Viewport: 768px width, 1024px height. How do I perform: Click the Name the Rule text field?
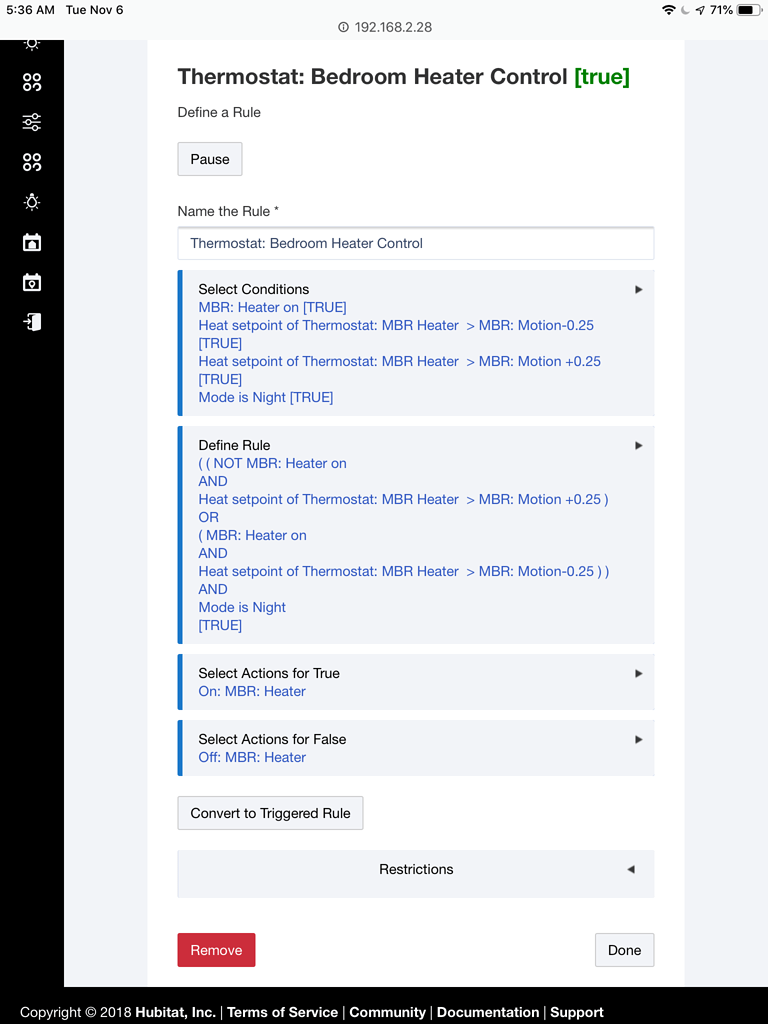[x=415, y=243]
